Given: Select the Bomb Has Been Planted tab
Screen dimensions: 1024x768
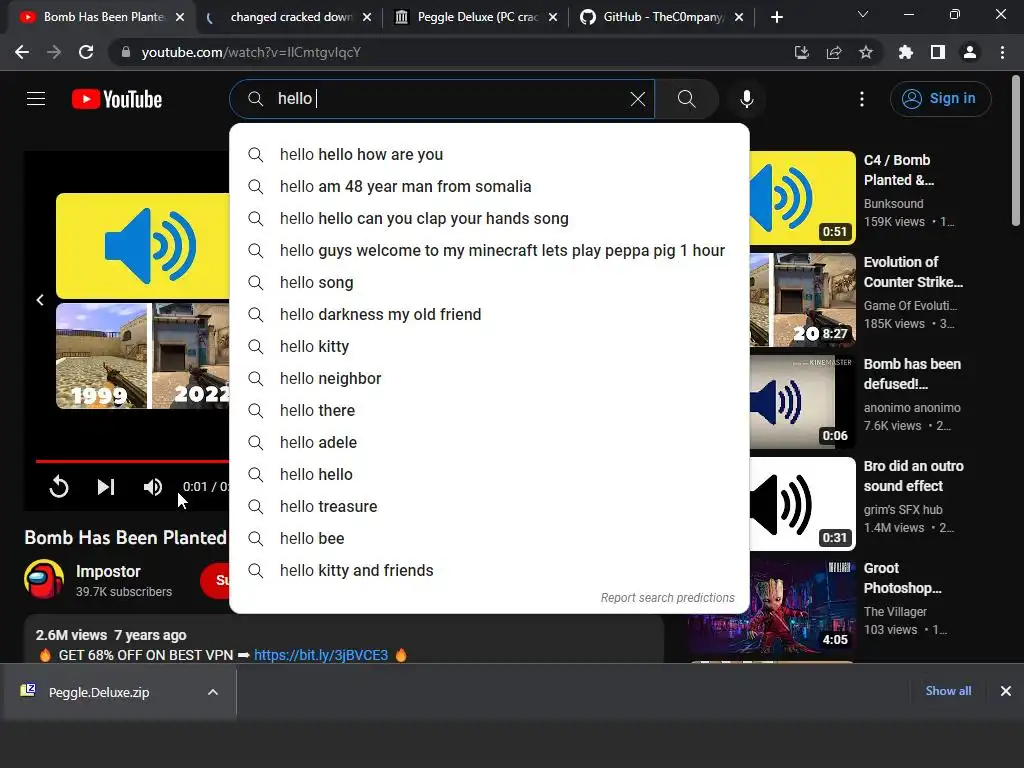Looking at the screenshot, I should coord(101,17).
